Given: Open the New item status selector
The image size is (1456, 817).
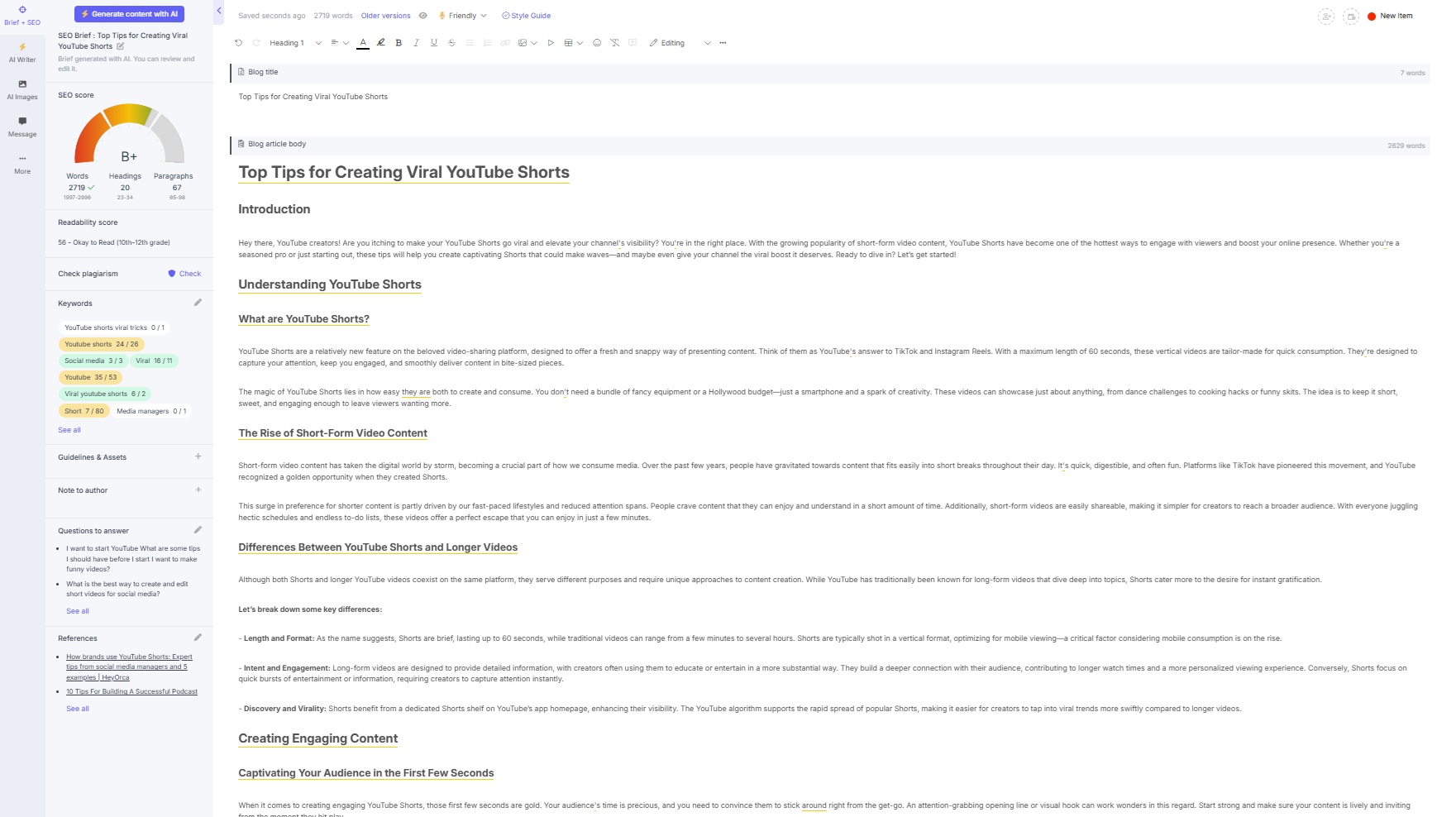Looking at the screenshot, I should [x=1390, y=16].
